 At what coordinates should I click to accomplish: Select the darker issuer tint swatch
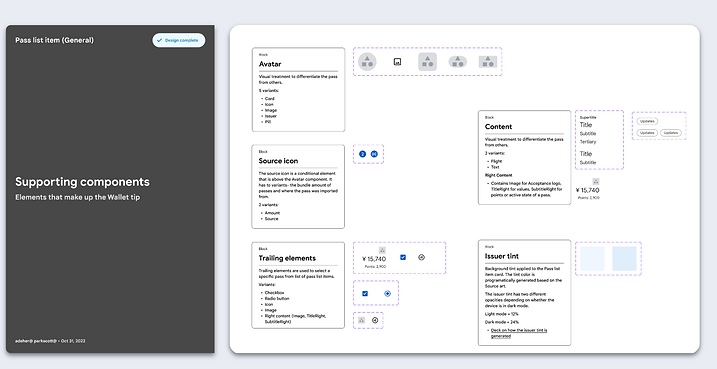point(624,259)
